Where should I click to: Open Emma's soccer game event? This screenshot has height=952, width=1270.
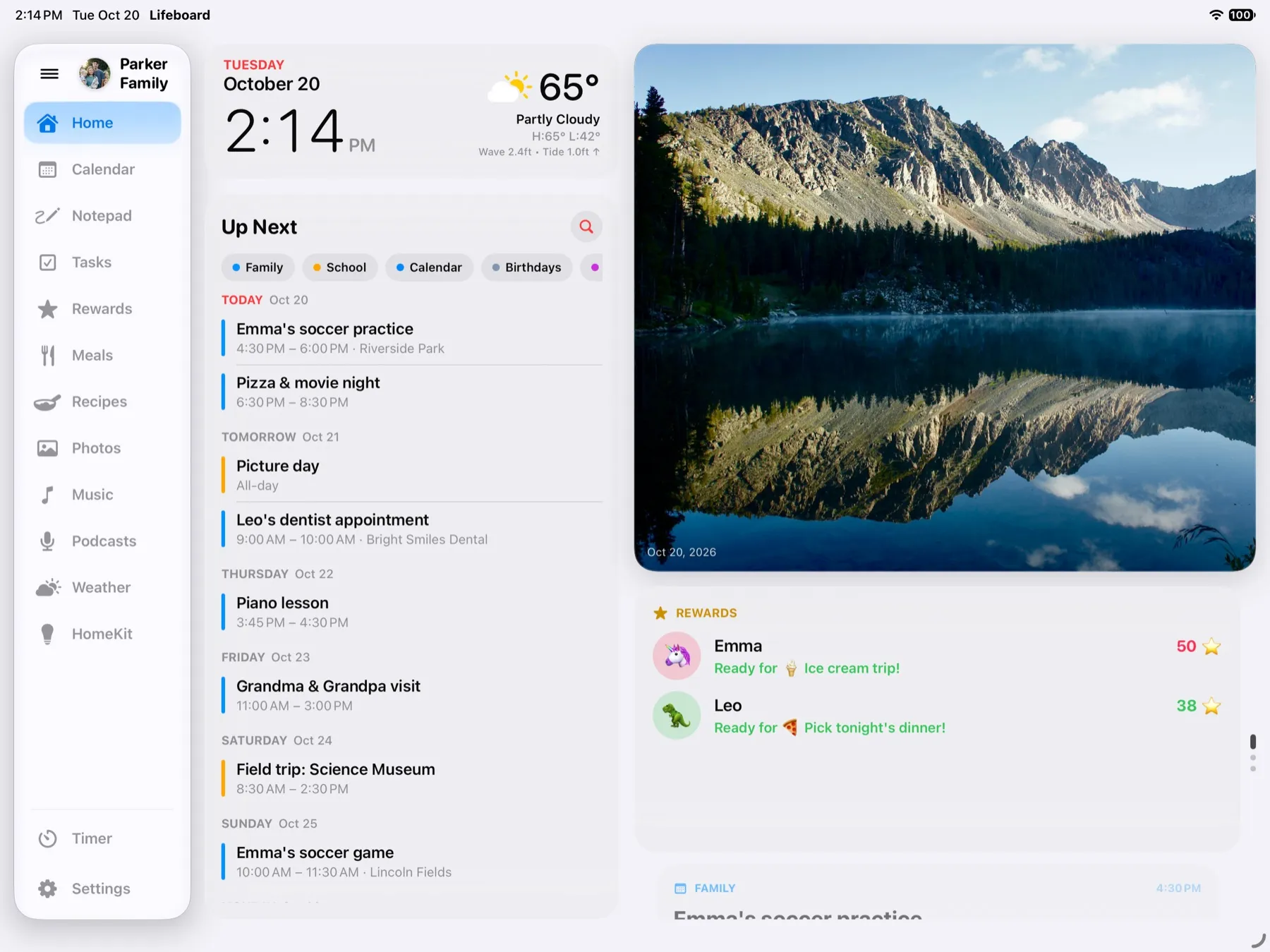(x=412, y=862)
